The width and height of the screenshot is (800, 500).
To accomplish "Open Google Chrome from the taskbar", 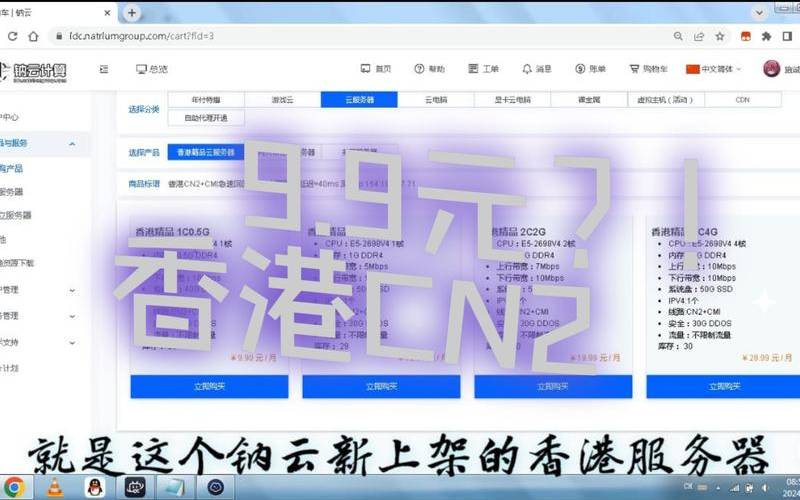I will point(14,488).
